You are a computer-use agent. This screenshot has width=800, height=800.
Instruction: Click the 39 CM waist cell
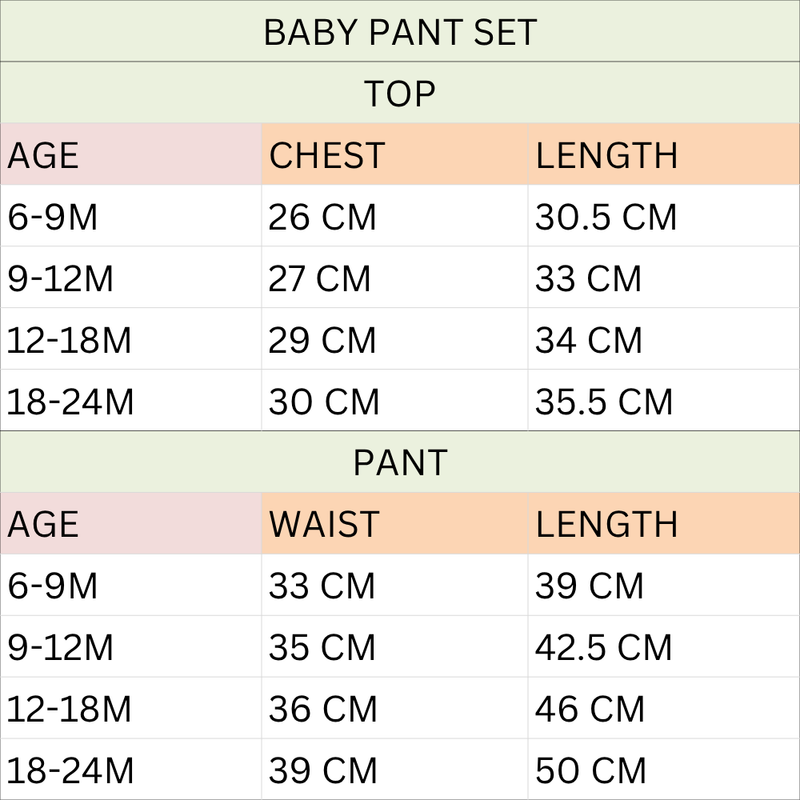(395, 769)
